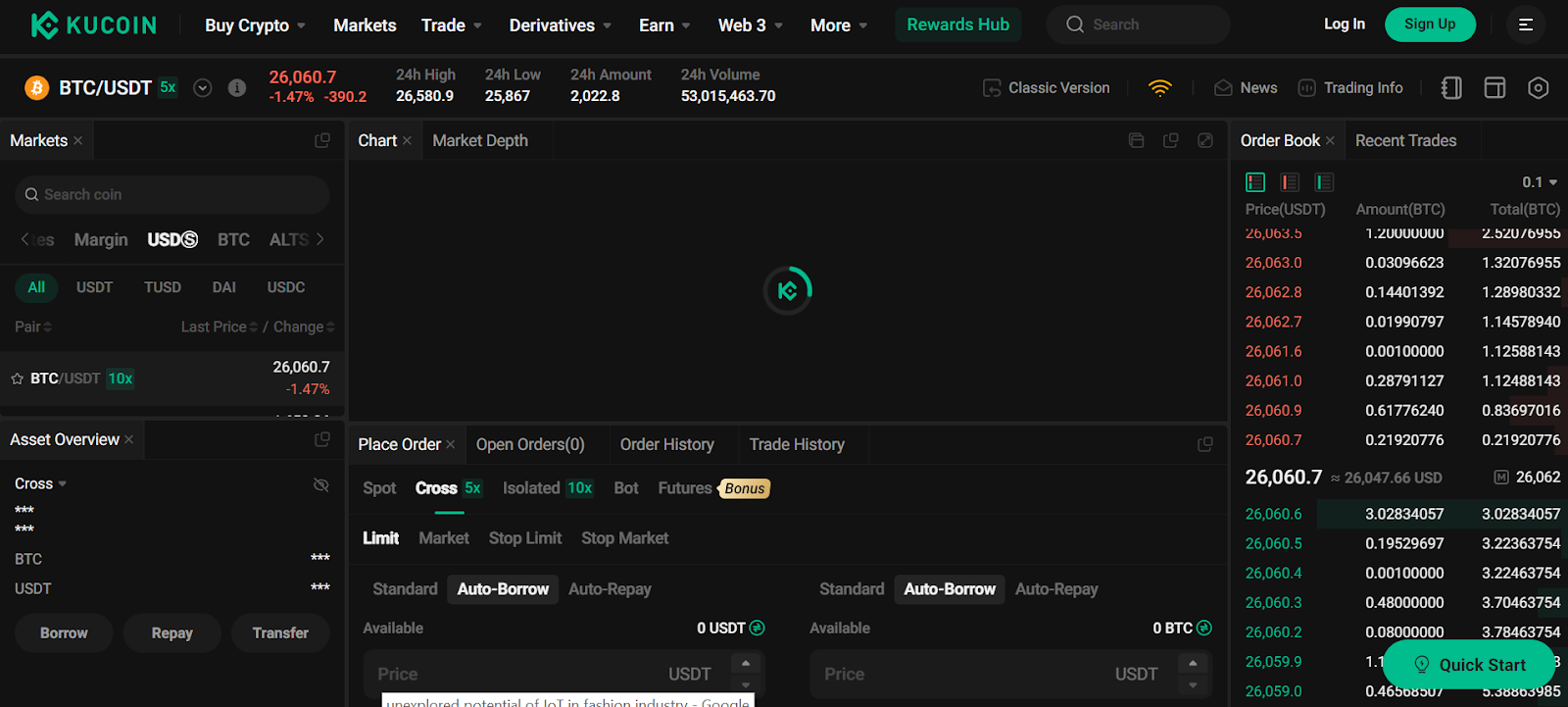
Task: Click the KuCoin logo
Action: coord(93,25)
